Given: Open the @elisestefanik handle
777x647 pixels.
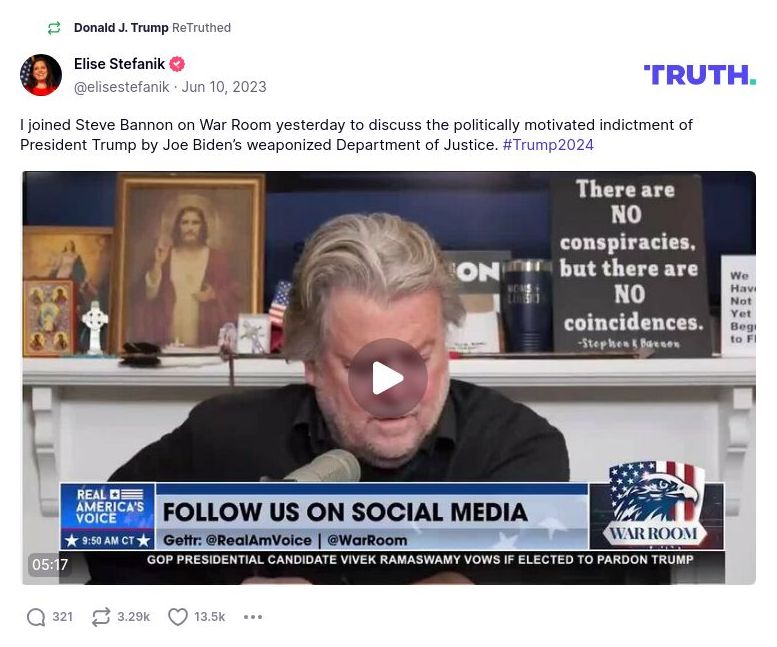Looking at the screenshot, I should click(121, 87).
